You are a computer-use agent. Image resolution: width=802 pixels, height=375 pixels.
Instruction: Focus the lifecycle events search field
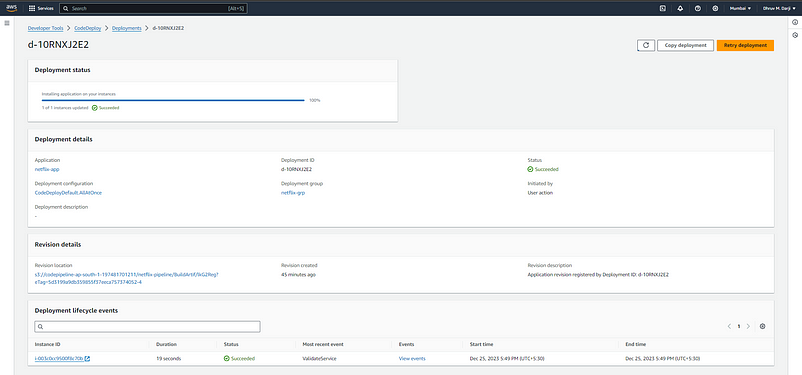[x=147, y=326]
